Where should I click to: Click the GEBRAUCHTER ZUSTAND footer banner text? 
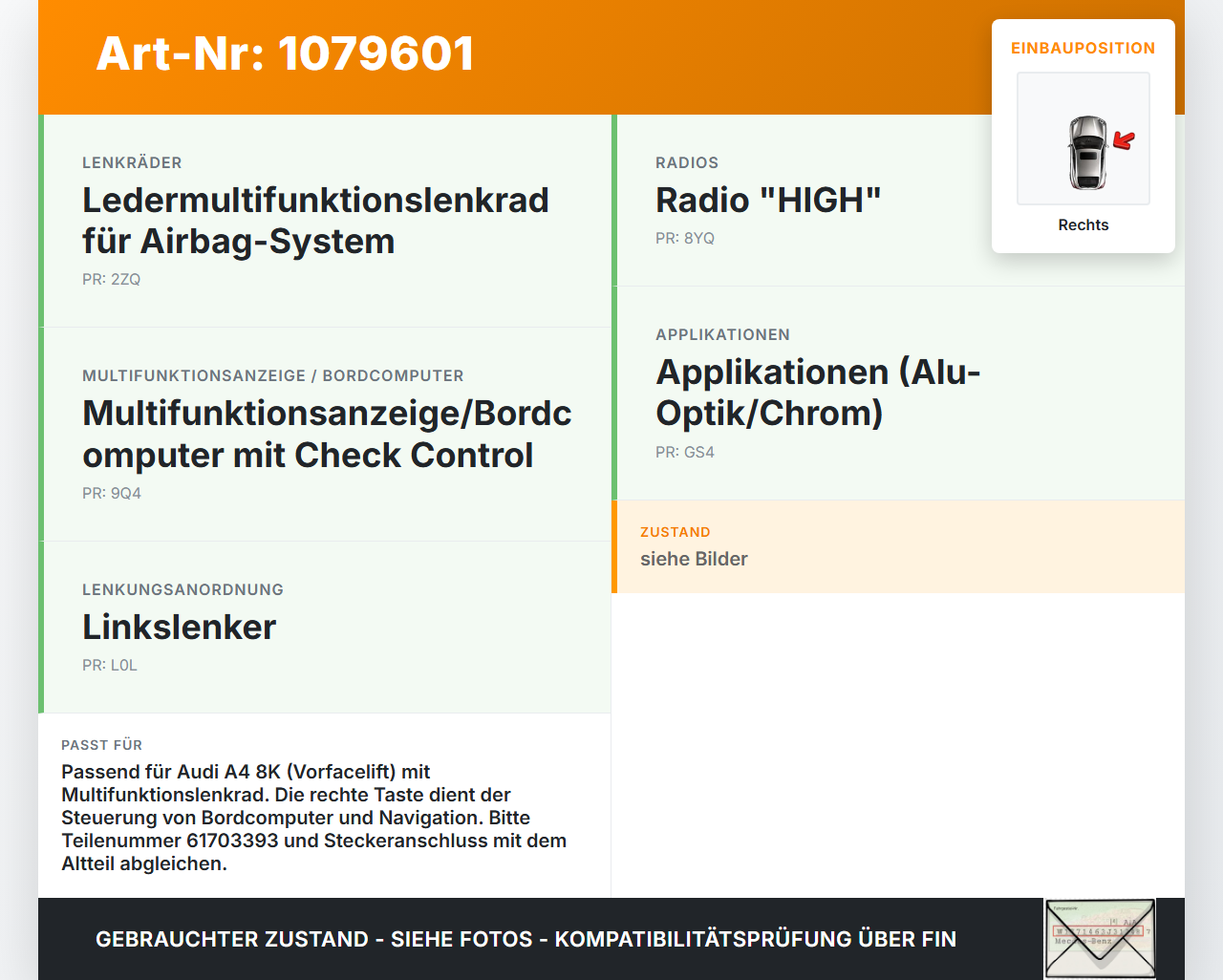[x=526, y=939]
